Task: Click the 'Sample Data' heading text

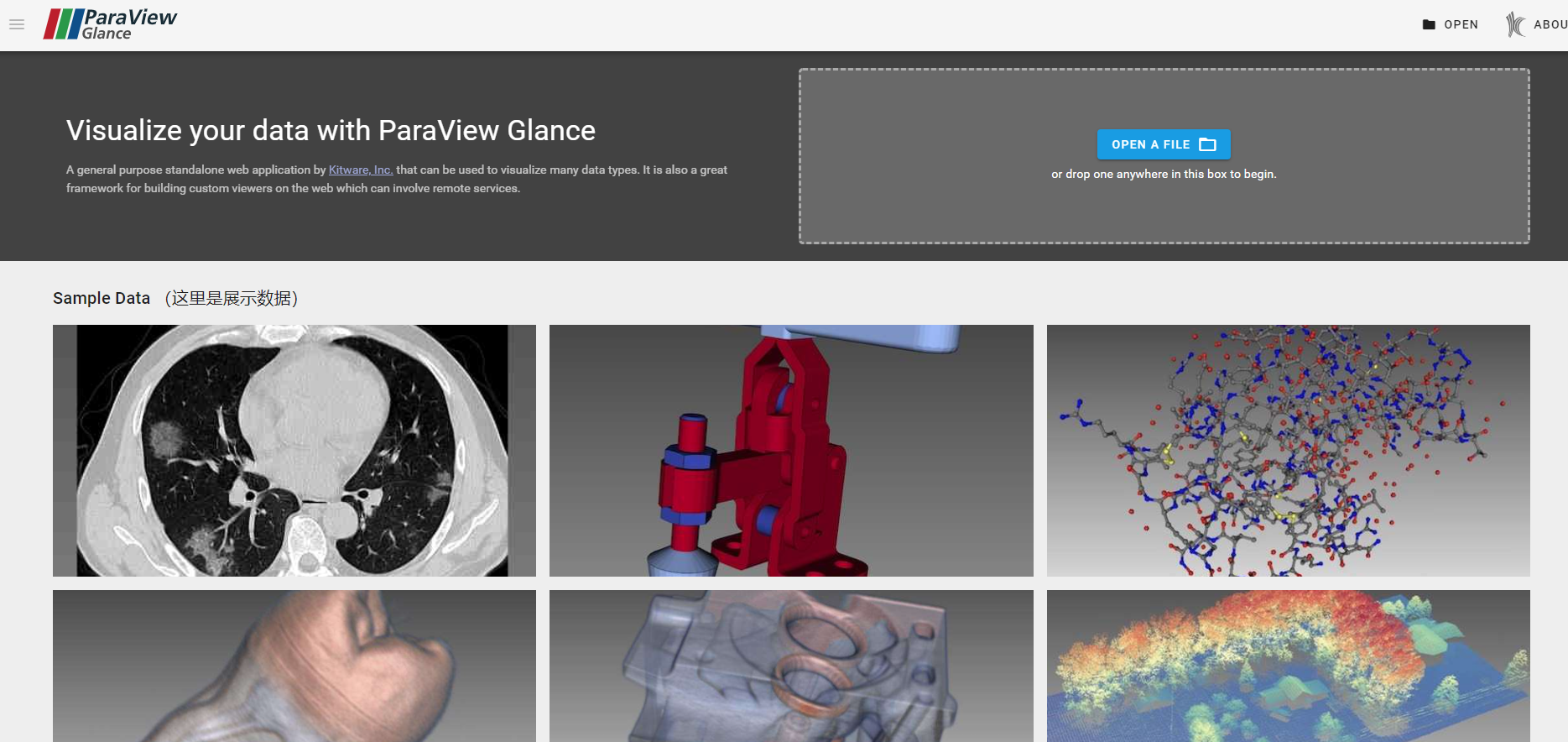Action: pyautogui.click(x=102, y=298)
